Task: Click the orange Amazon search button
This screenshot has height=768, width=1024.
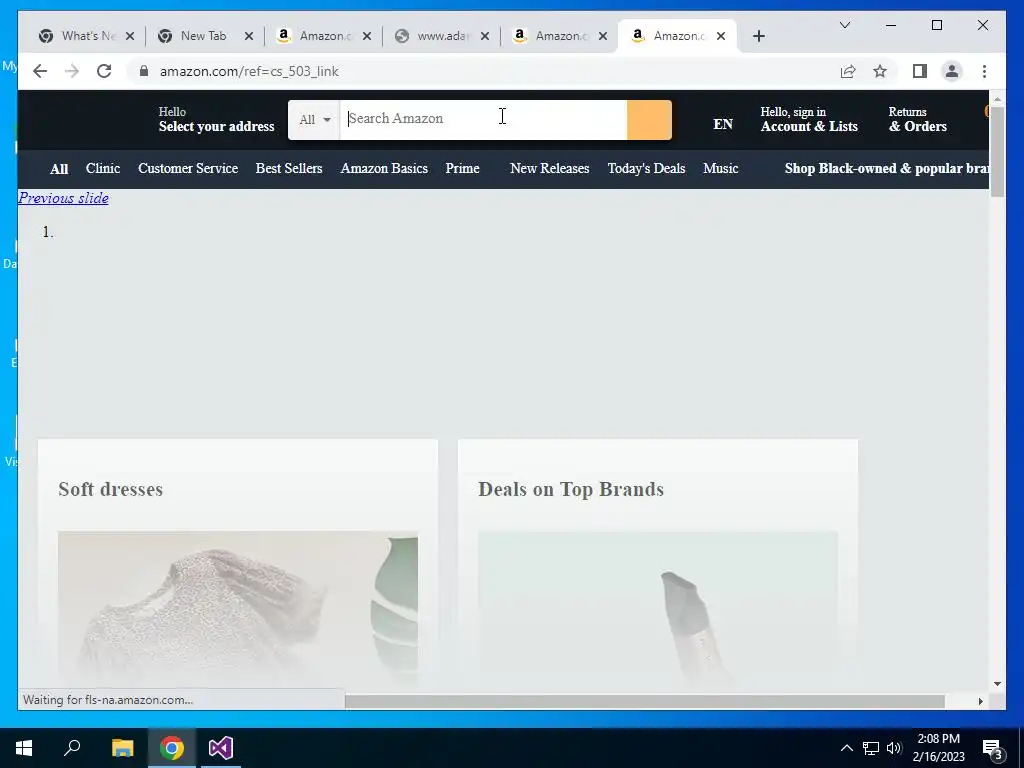Action: pos(649,120)
